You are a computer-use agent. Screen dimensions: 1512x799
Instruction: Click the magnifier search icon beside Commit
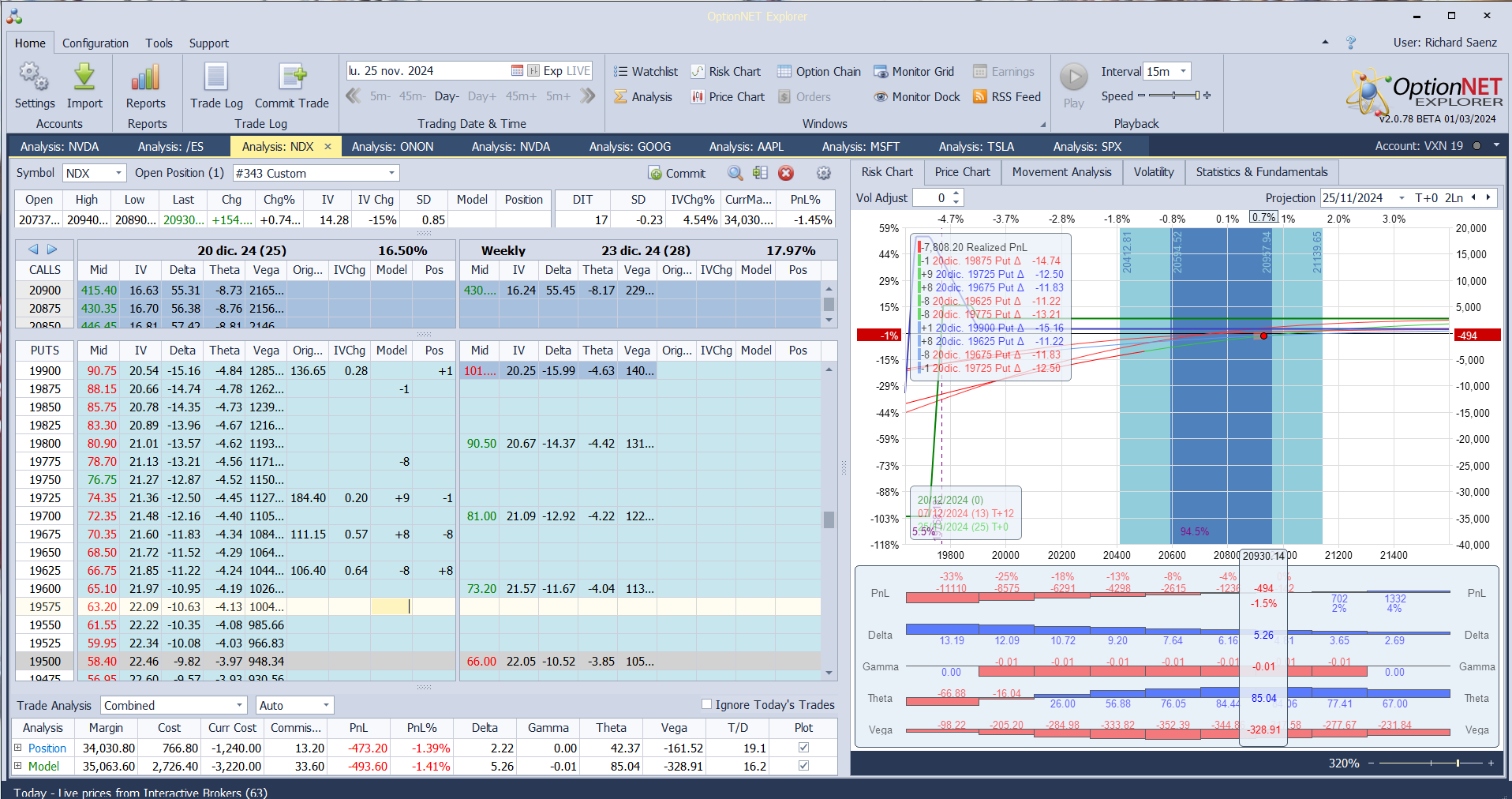pyautogui.click(x=735, y=173)
